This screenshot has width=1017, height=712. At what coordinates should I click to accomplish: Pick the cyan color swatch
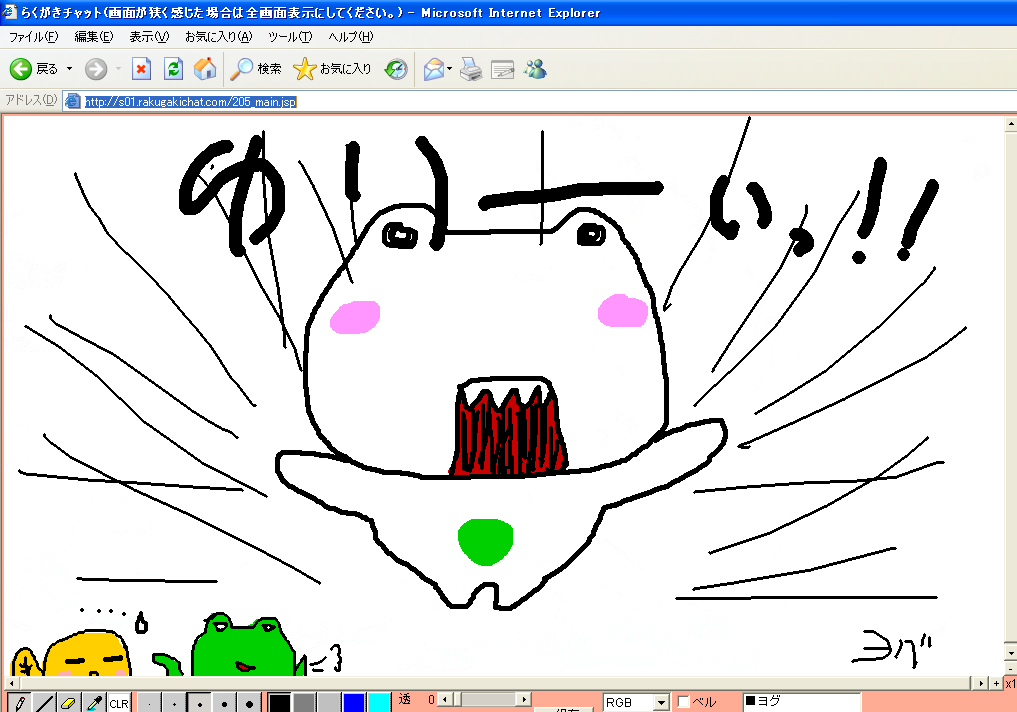point(379,703)
